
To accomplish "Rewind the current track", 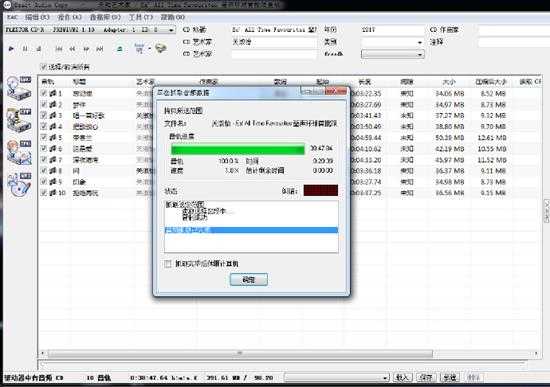I will pyautogui.click(x=72, y=49).
